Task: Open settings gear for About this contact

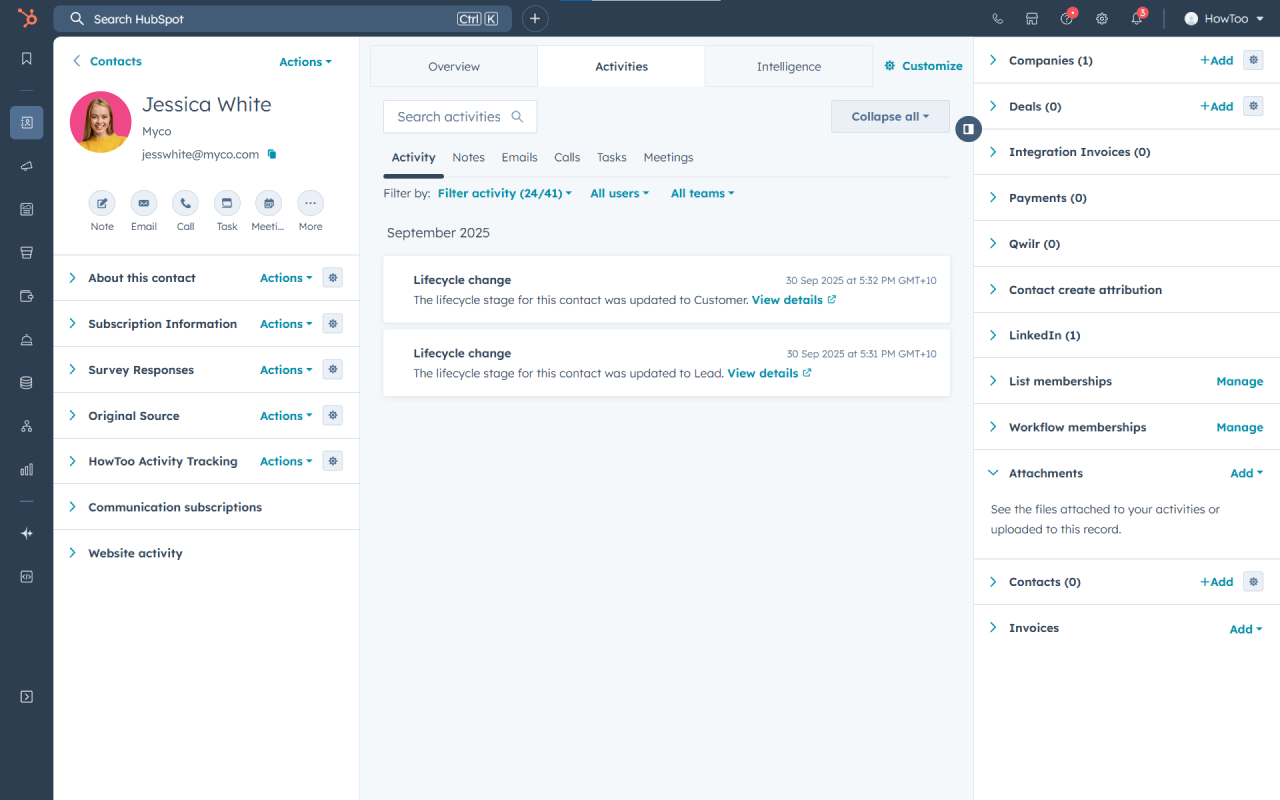Action: pos(333,278)
